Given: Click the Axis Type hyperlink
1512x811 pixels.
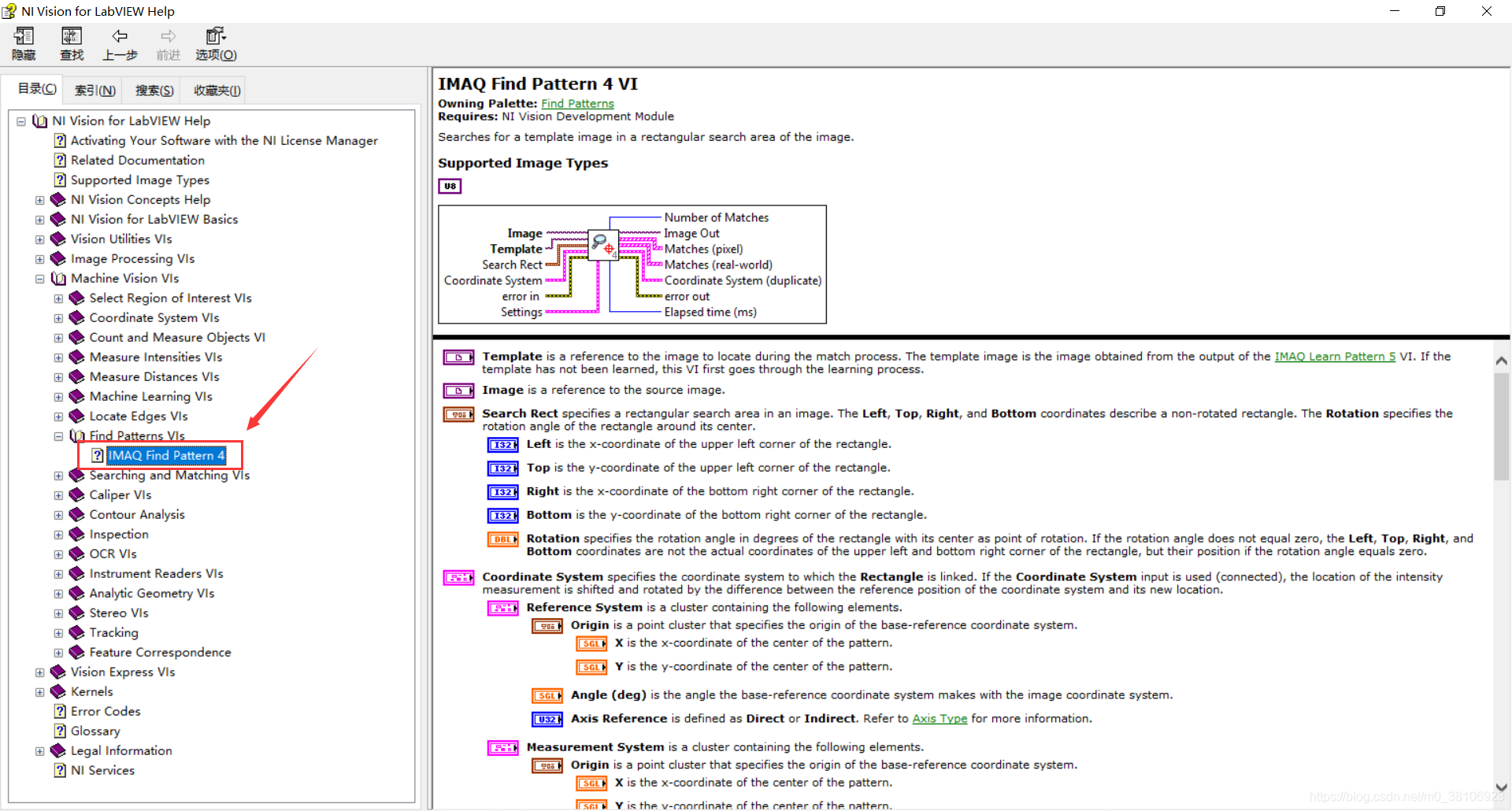Looking at the screenshot, I should pos(939,718).
